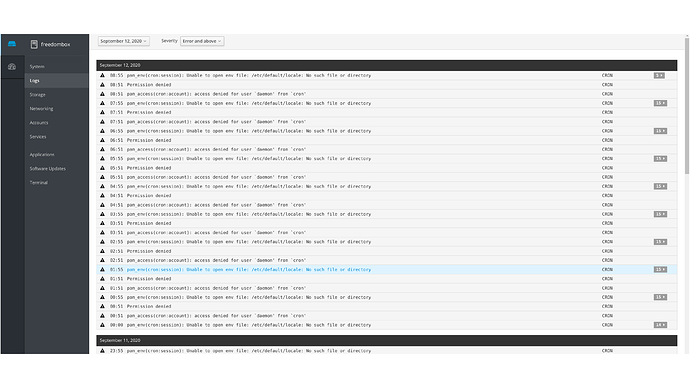
Task: Click warning icon of 08:51 Permission denied entry
Action: pos(102,84)
